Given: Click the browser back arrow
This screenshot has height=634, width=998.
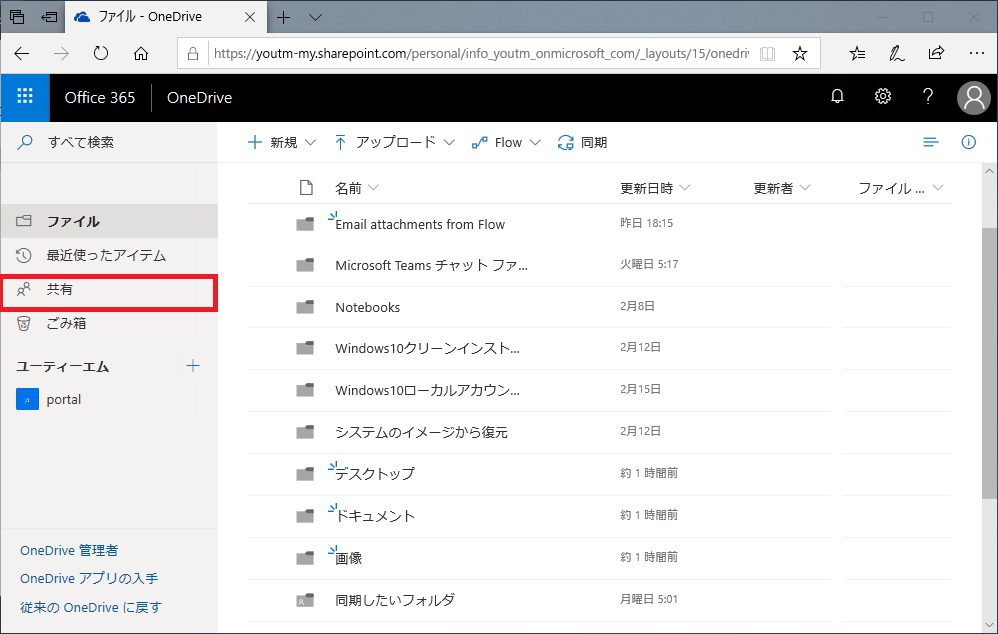Looking at the screenshot, I should (x=22, y=53).
